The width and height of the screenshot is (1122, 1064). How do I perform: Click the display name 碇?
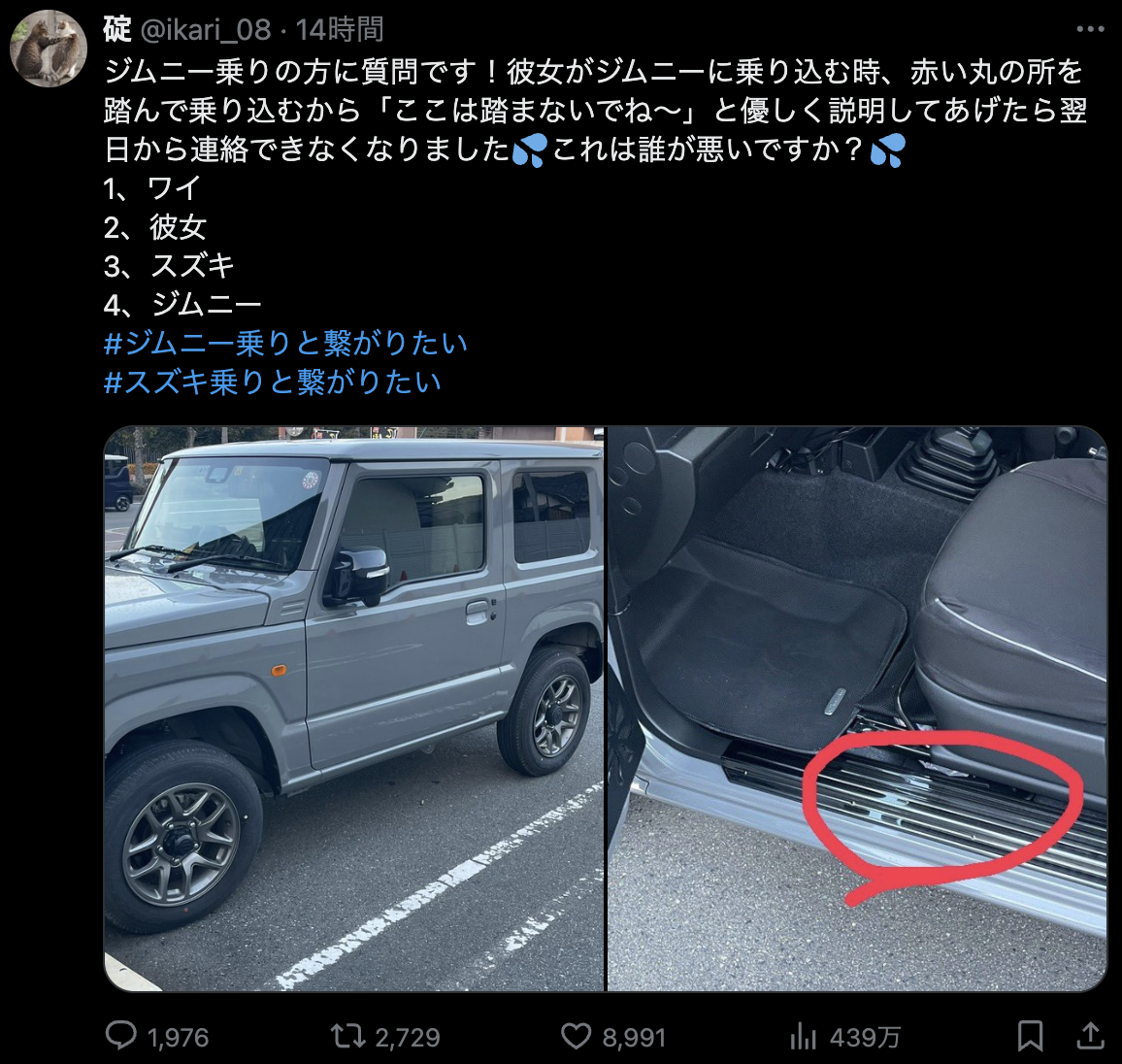tap(117, 30)
